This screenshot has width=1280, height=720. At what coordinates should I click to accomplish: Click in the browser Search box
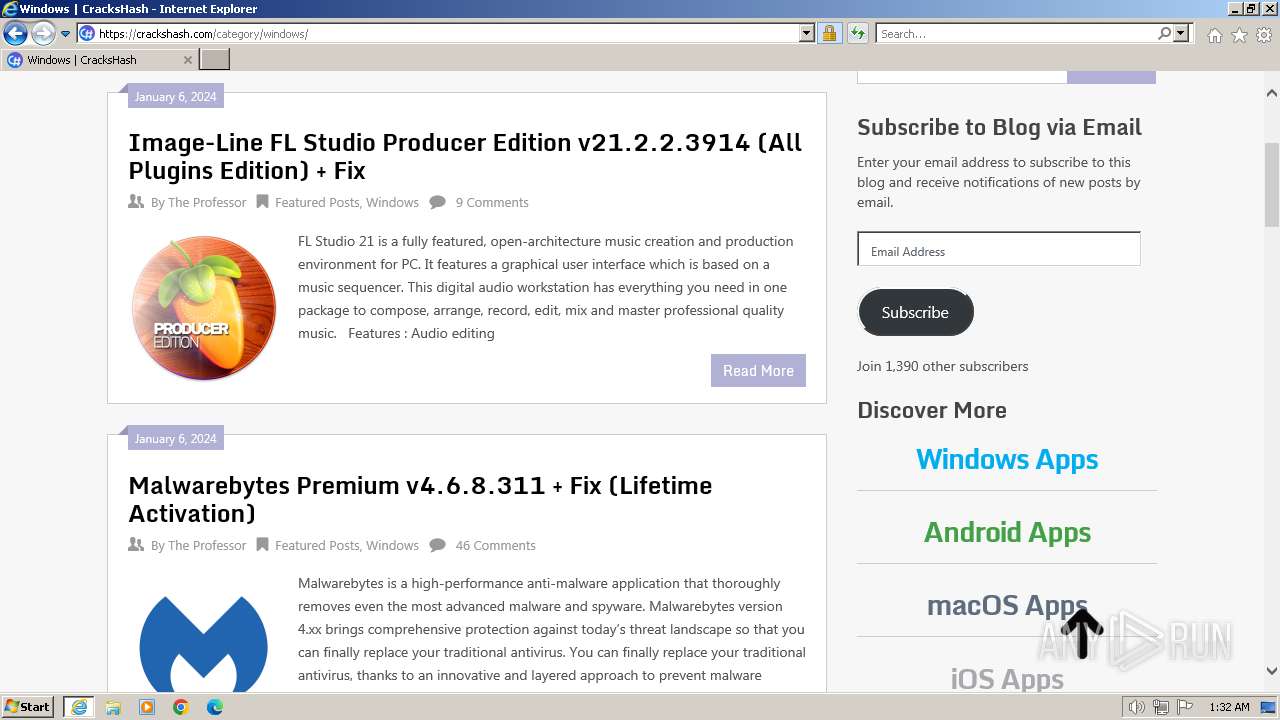[1016, 34]
